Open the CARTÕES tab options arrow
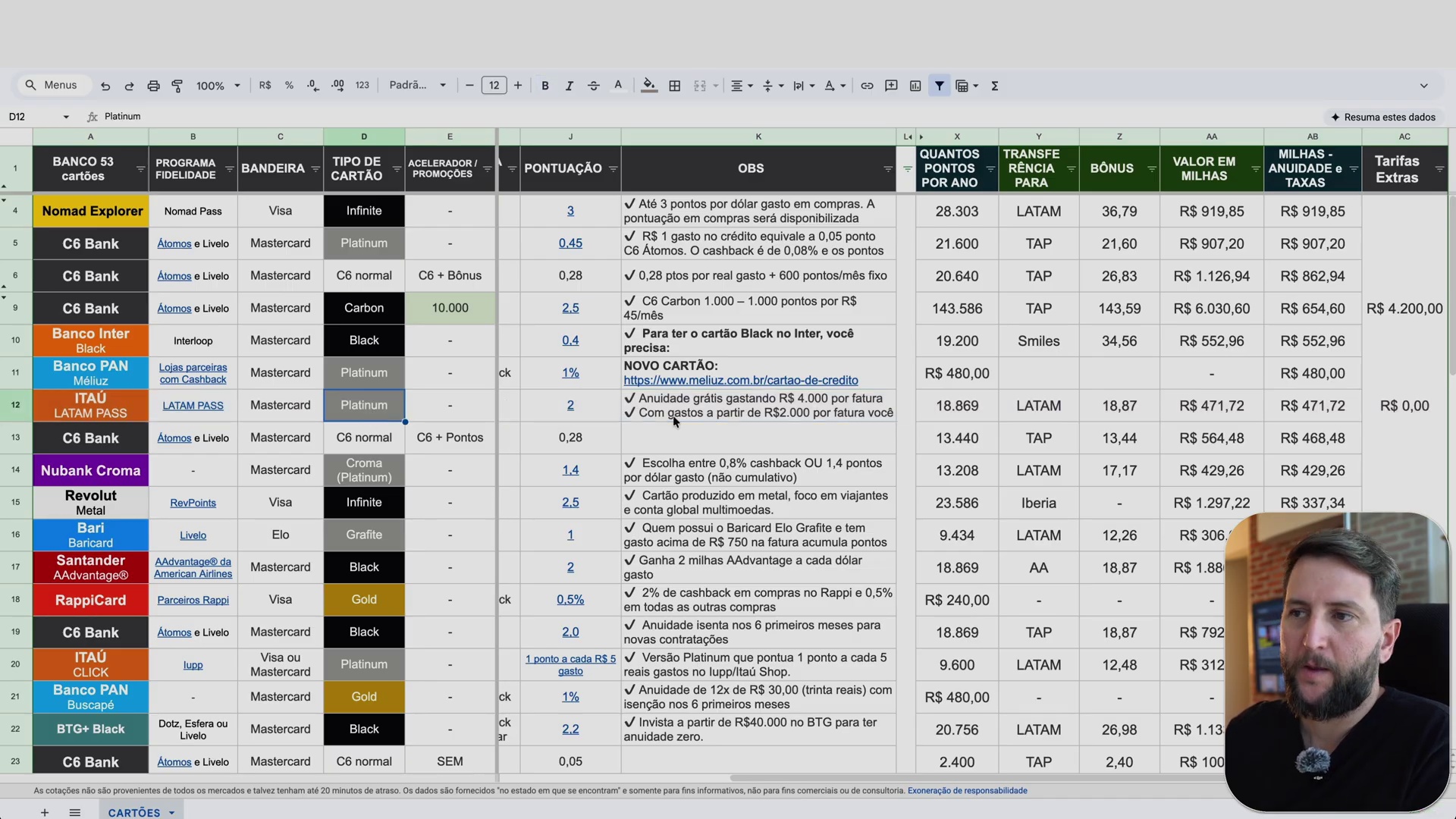The height and width of the screenshot is (819, 1456). click(172, 812)
